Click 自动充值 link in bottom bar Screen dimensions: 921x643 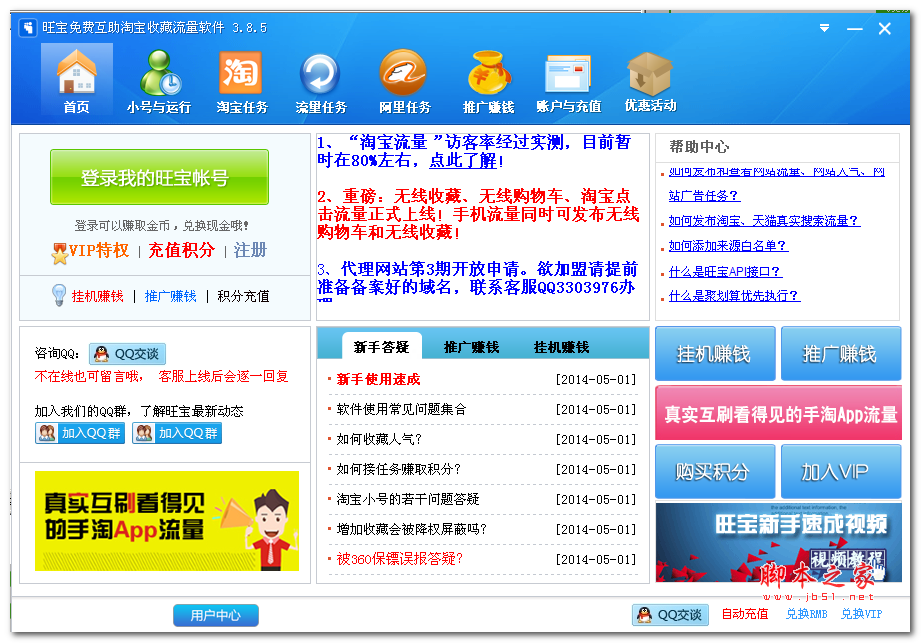pos(744,614)
